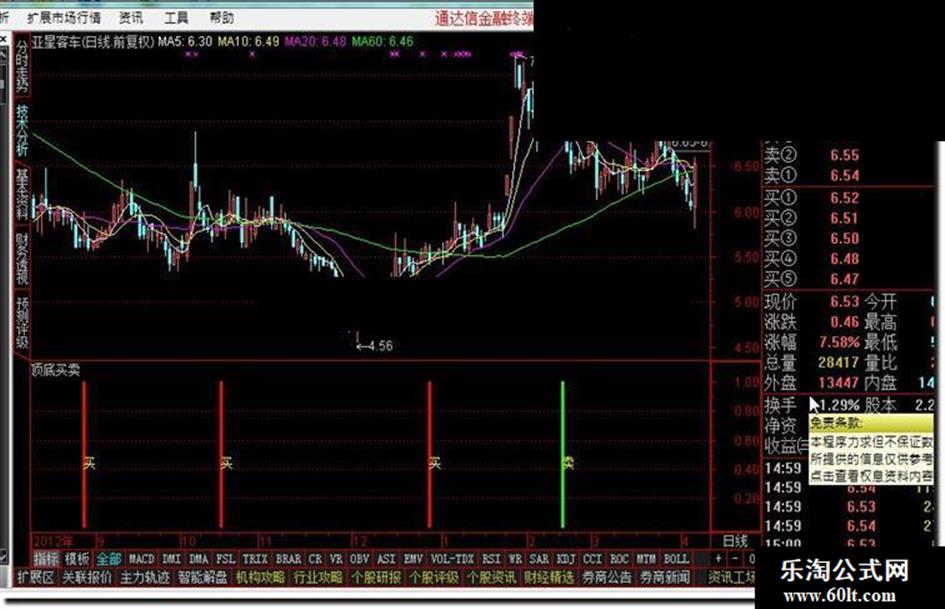Click the 顶底买卖 indicator title
The image size is (945, 609).
(x=55, y=370)
